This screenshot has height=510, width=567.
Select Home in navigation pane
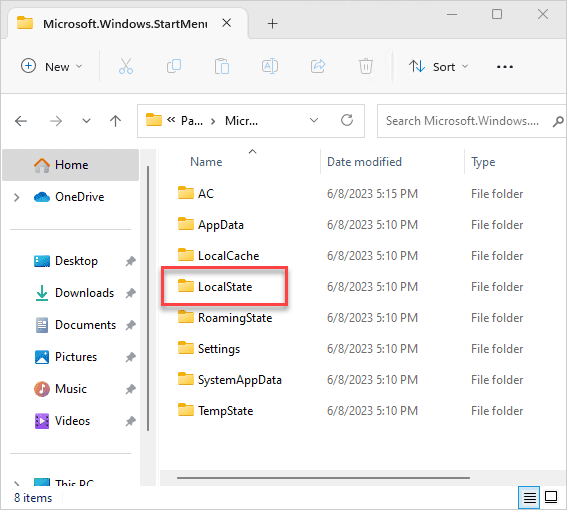tap(71, 165)
